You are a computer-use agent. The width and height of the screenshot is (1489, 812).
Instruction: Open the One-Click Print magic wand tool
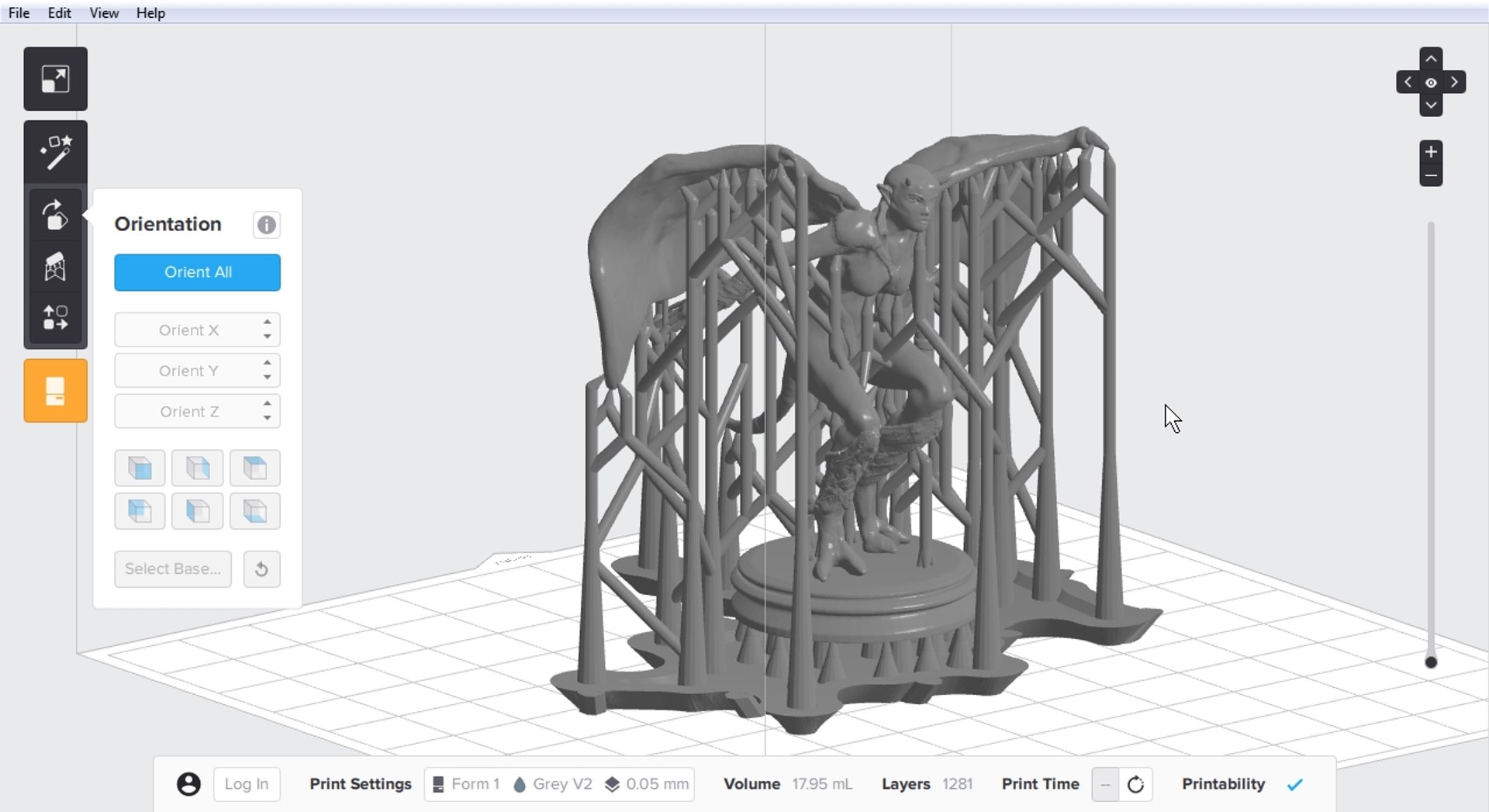[55, 153]
